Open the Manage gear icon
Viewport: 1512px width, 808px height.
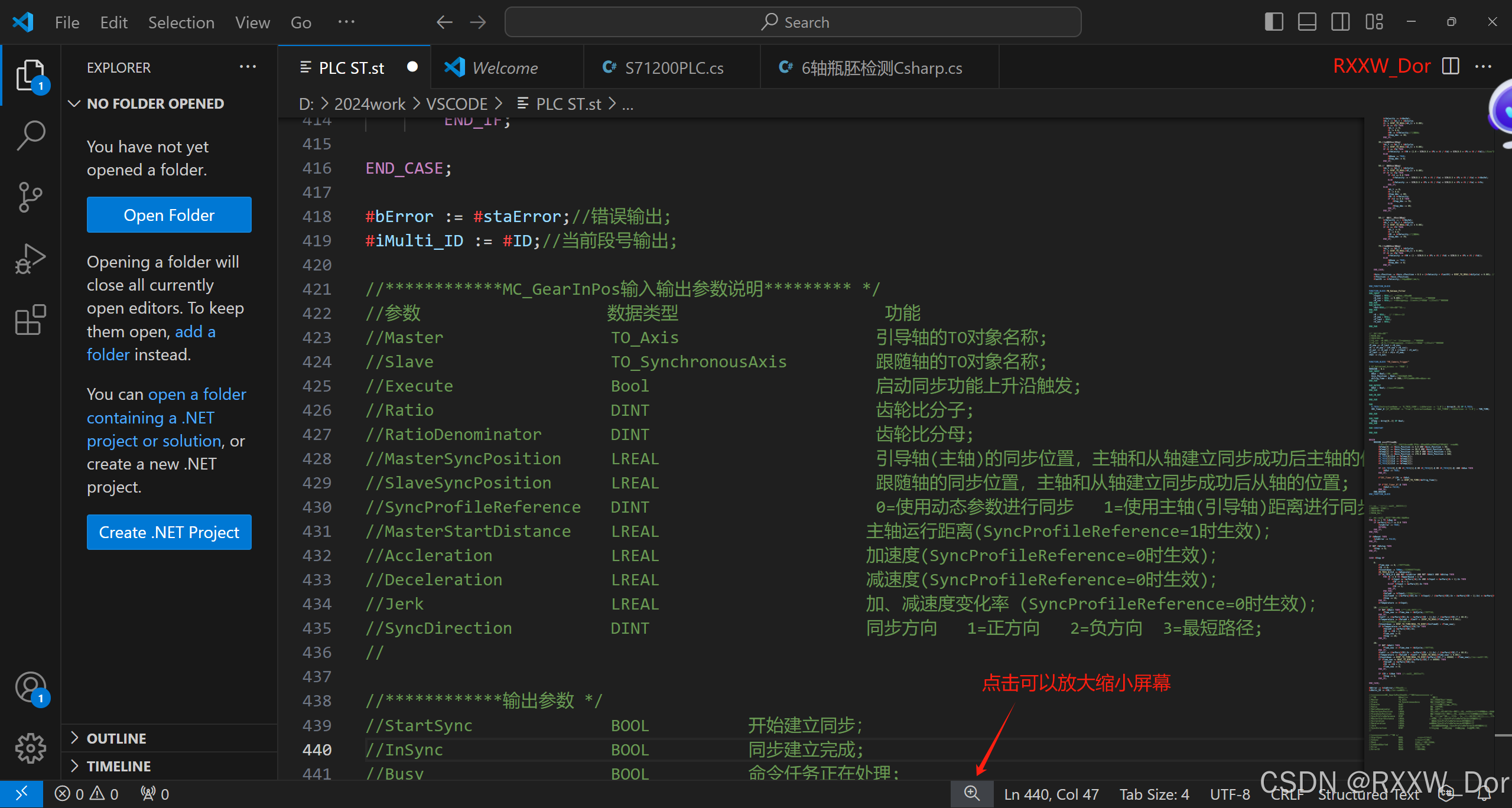pos(31,748)
